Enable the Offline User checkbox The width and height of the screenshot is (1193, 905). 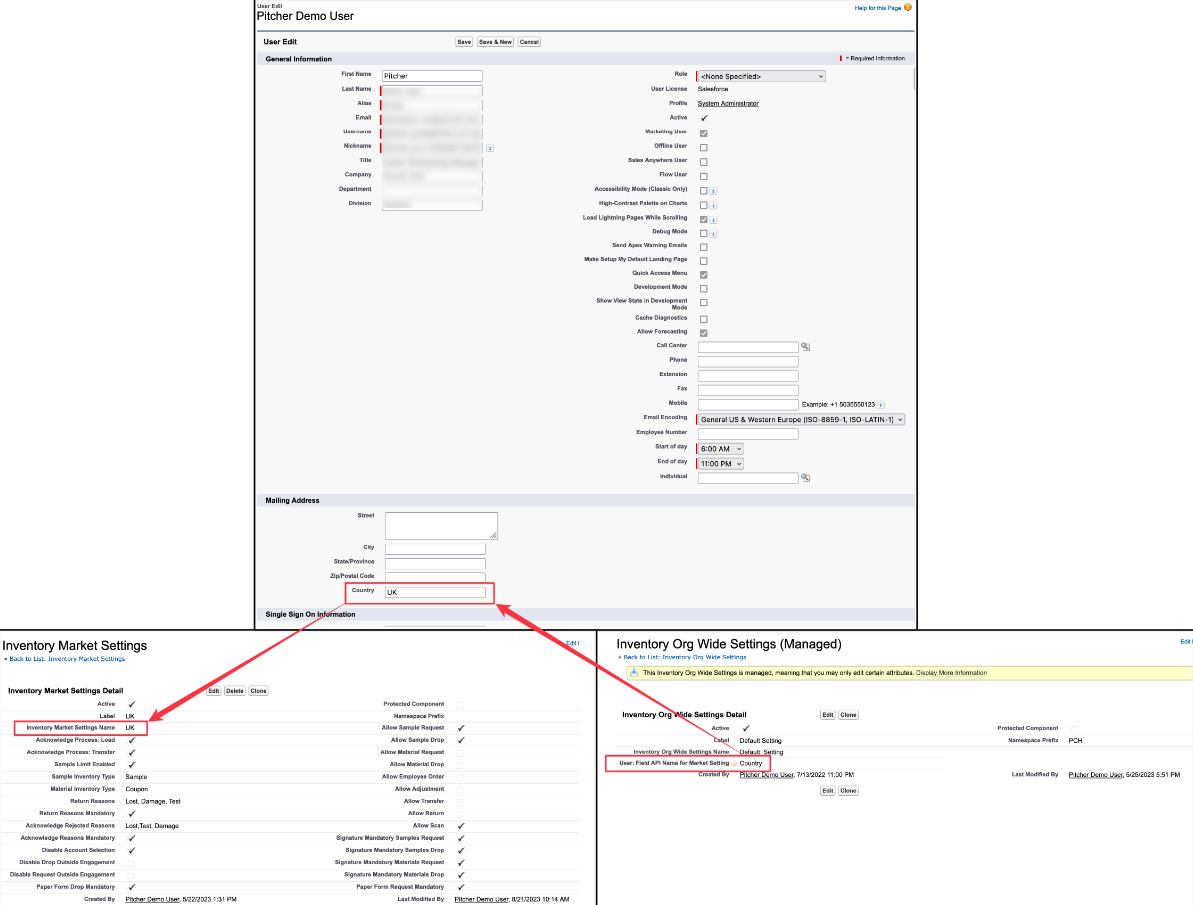coord(704,147)
